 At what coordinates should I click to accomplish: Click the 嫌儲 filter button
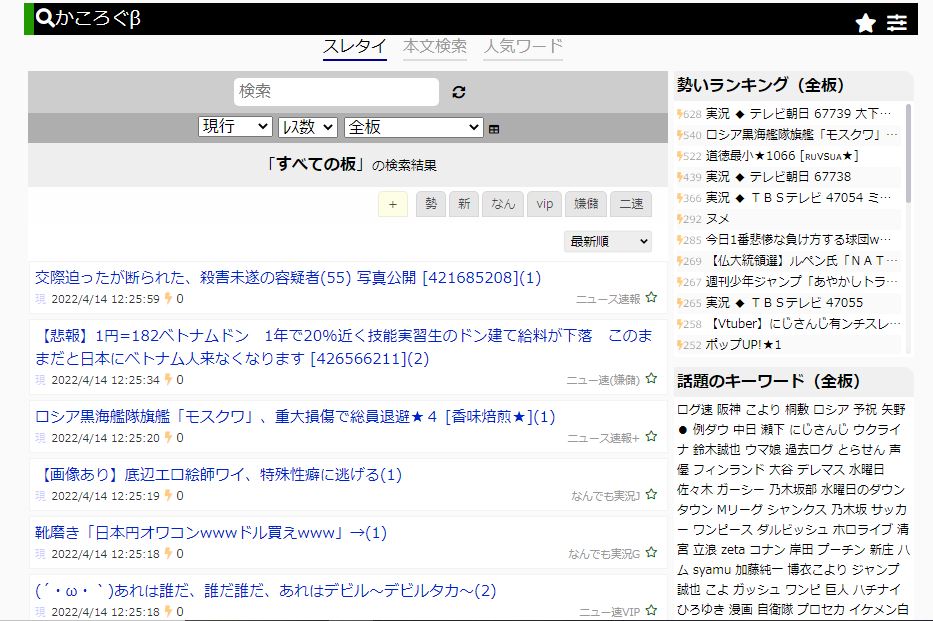tap(586, 205)
